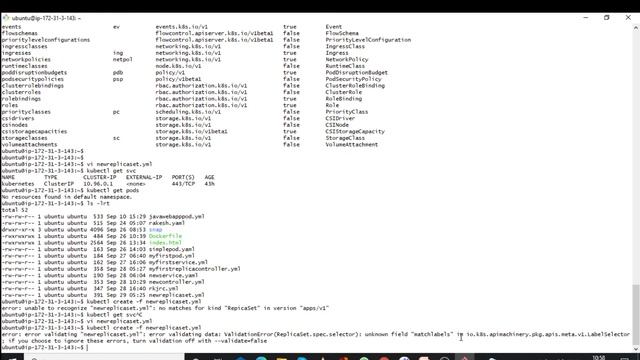Click the PuTTY icon in the title bar

(6, 18)
